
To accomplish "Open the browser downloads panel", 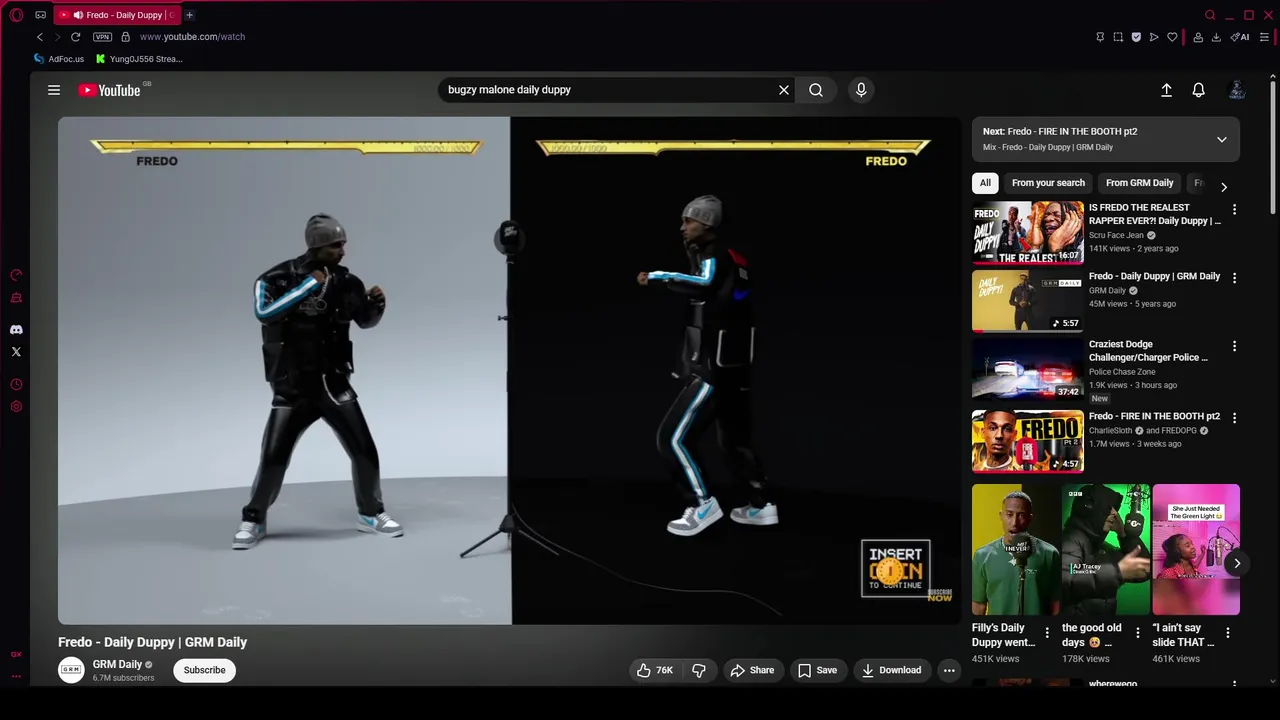I will (x=1216, y=37).
